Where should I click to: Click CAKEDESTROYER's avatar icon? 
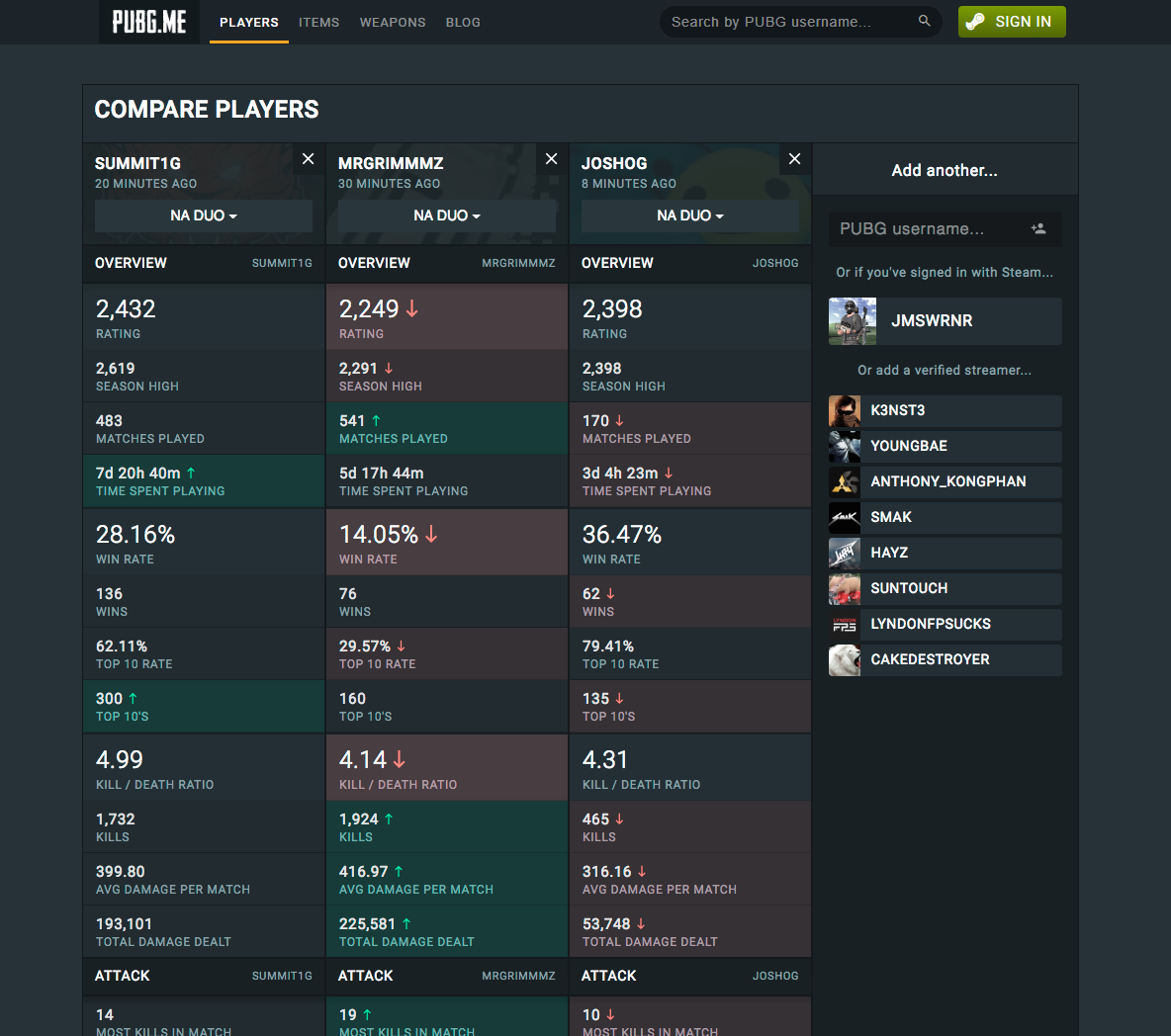[845, 659]
